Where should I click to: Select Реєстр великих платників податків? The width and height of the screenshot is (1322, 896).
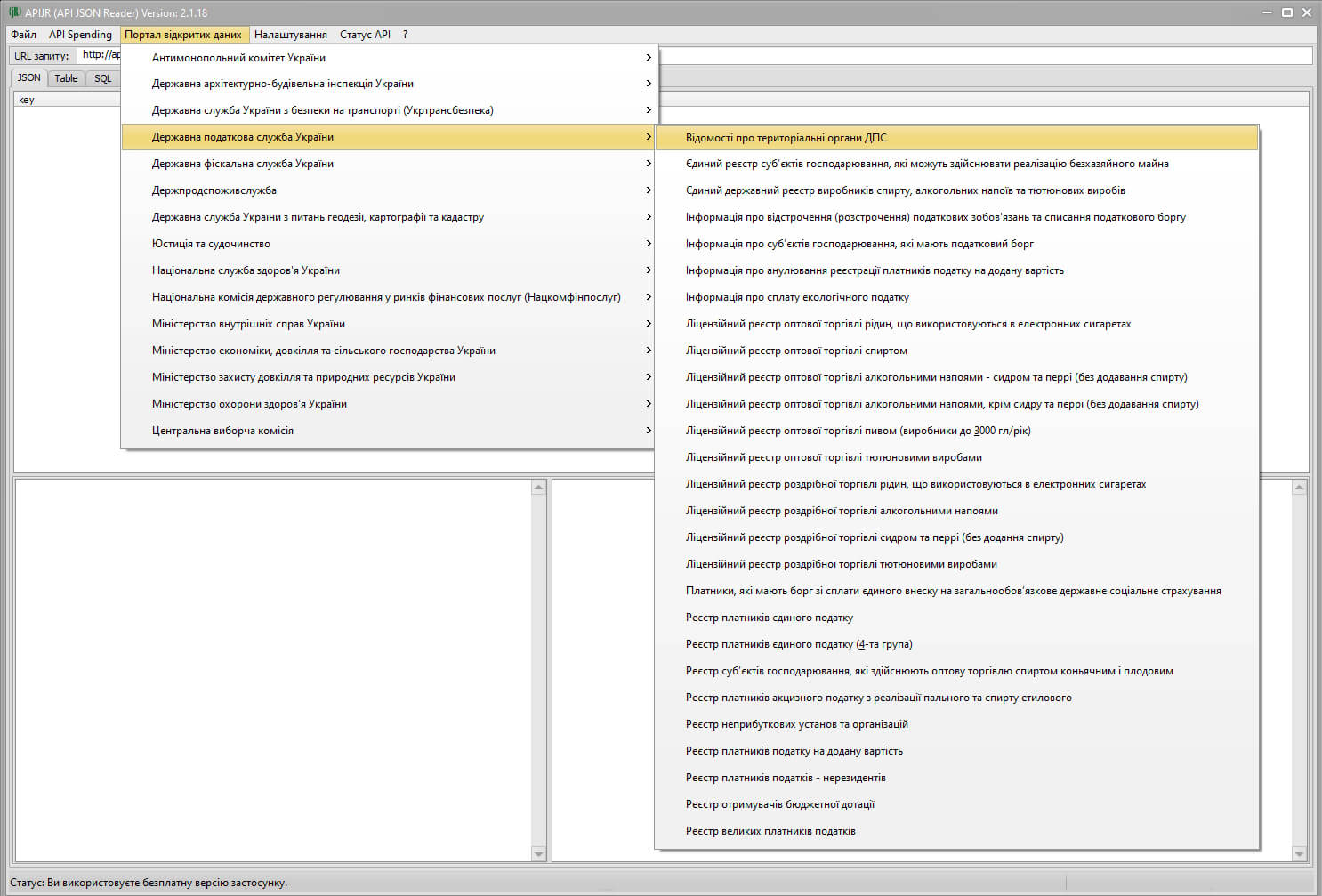pos(770,831)
